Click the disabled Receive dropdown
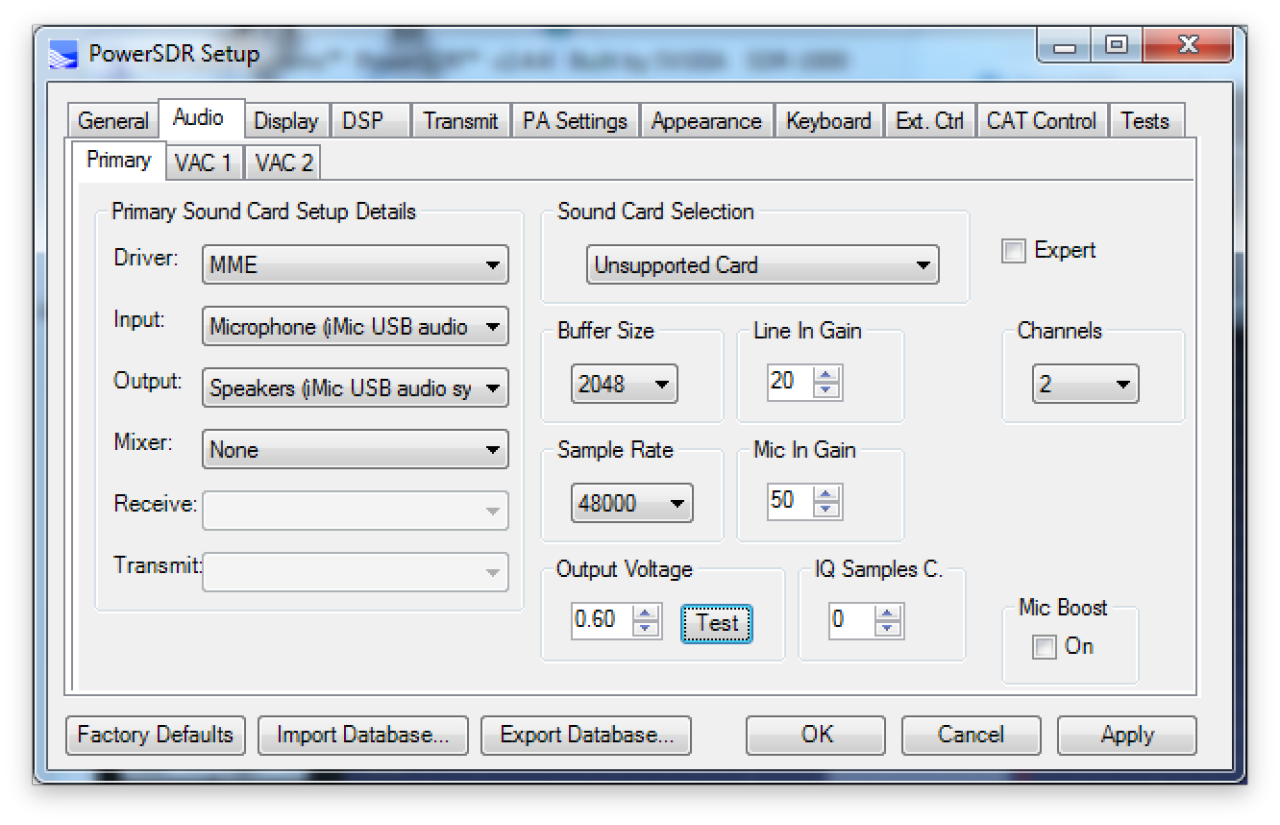Screen dimensions: 1280x825 (x=355, y=511)
